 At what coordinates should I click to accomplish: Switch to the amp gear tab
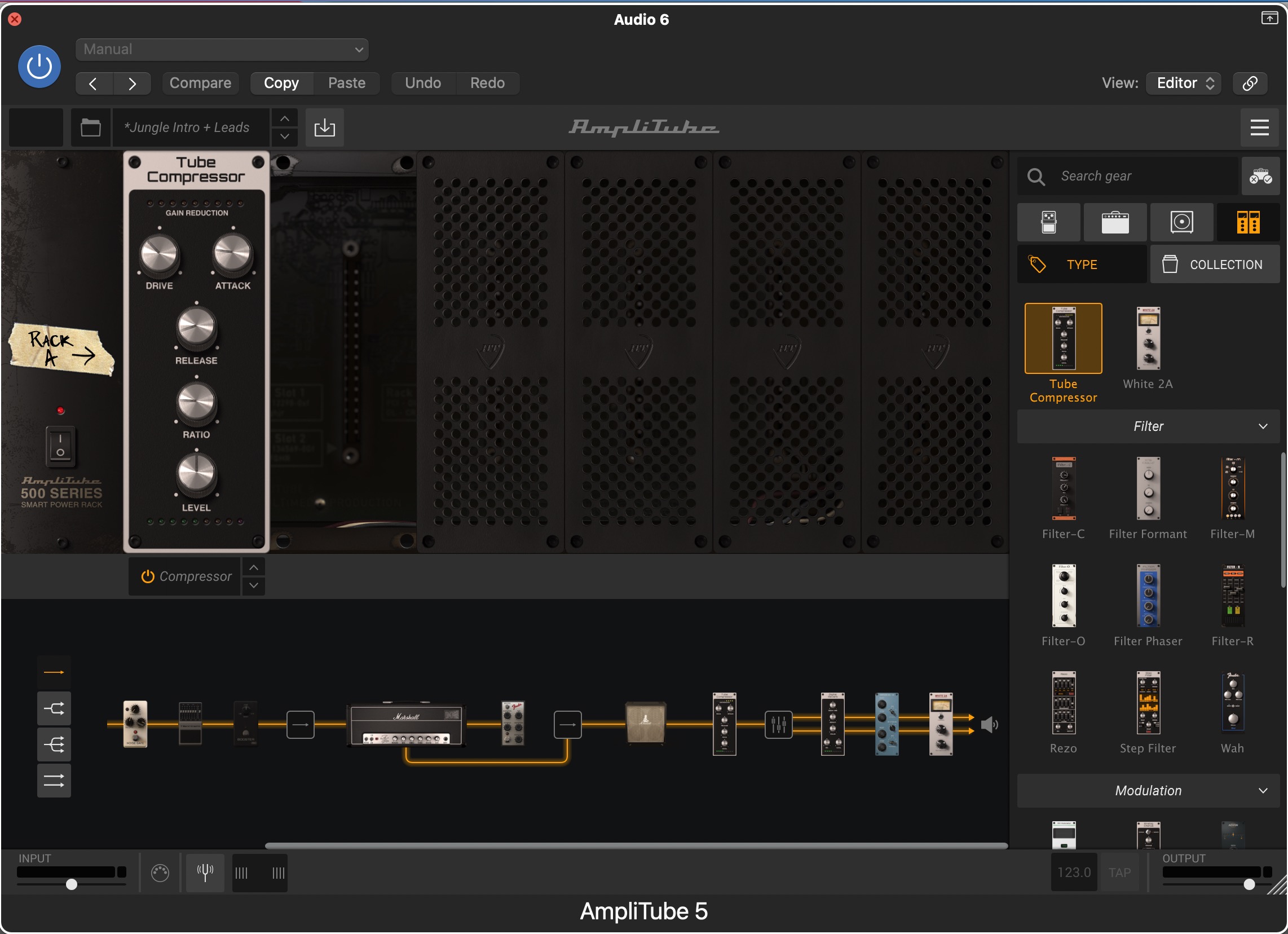[x=1115, y=222]
